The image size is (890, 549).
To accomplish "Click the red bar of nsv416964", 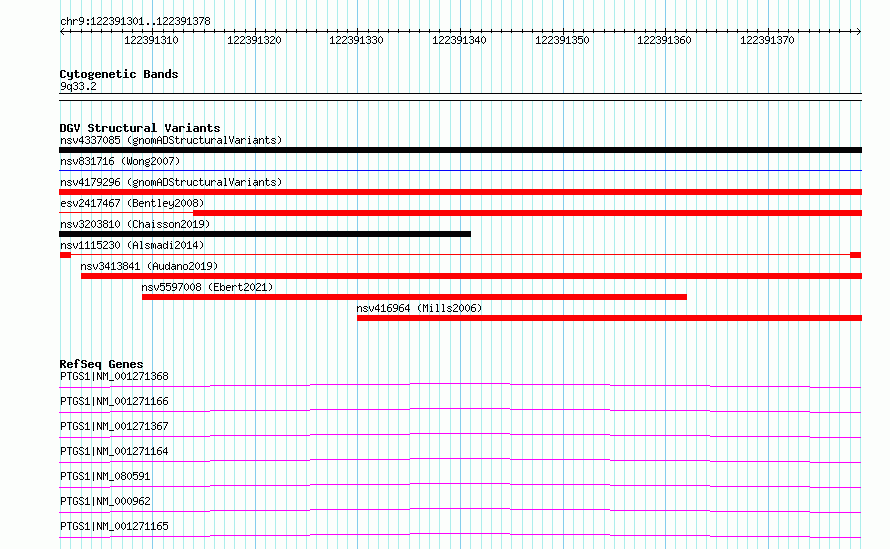I will [x=610, y=318].
